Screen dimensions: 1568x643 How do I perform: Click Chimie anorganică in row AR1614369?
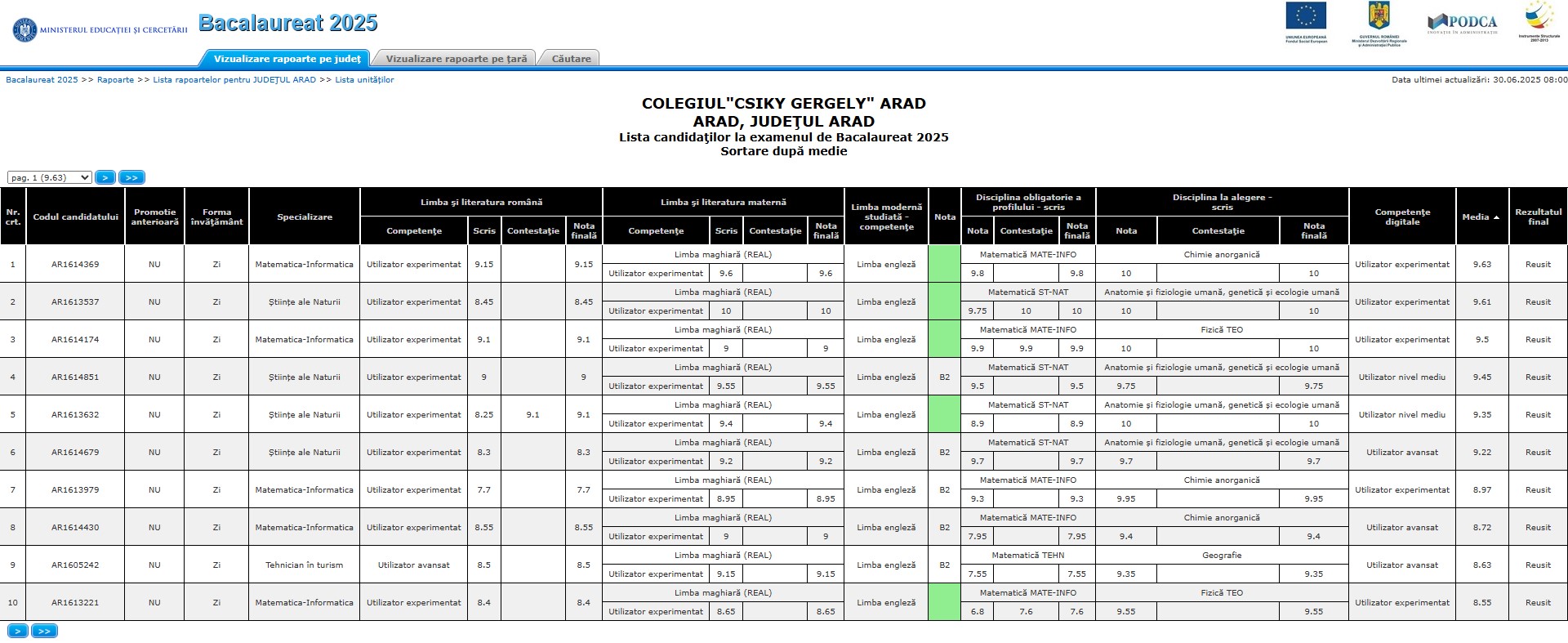(x=1222, y=255)
